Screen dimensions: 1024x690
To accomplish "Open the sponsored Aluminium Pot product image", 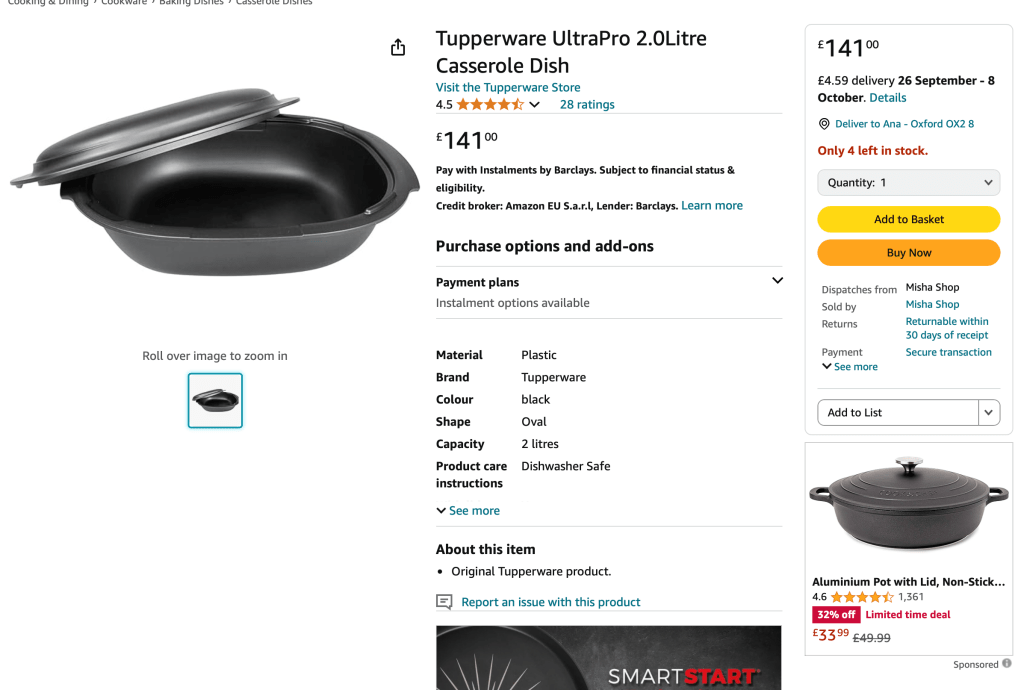I will click(x=907, y=507).
